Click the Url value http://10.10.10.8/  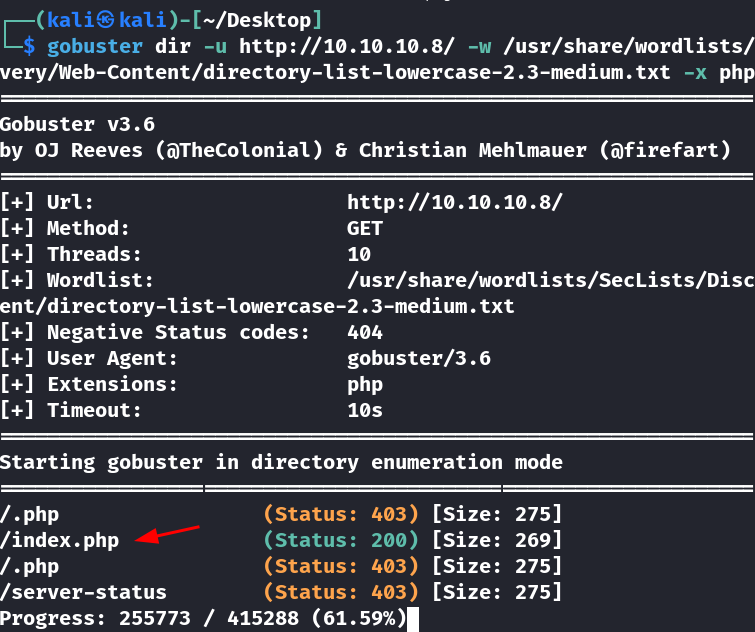pyautogui.click(x=455, y=202)
